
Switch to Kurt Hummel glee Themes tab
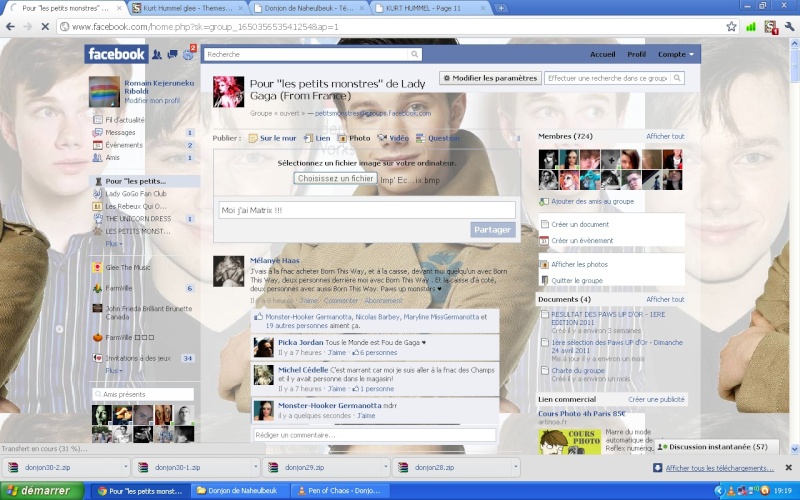[187, 8]
